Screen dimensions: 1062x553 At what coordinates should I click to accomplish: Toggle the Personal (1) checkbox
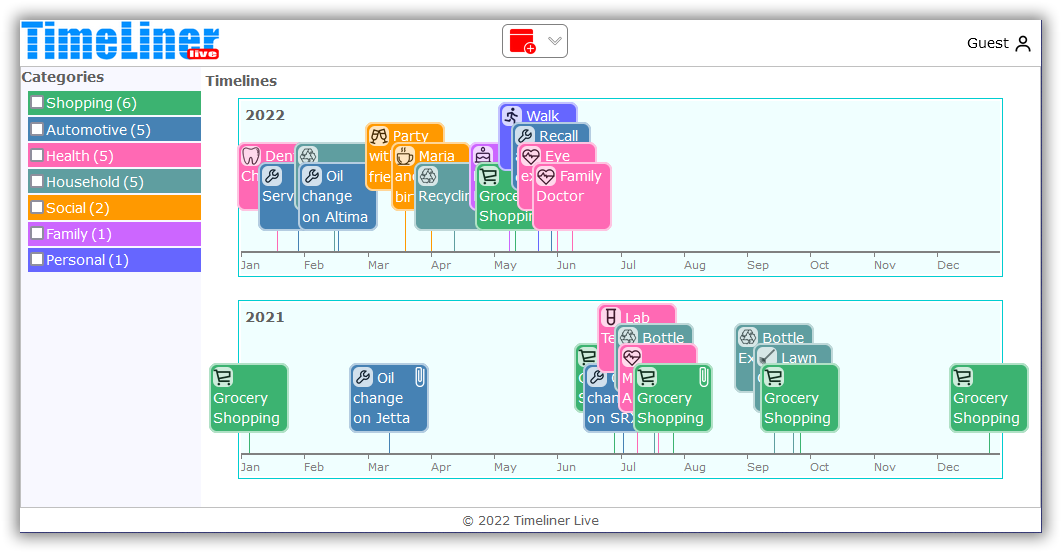click(37, 259)
